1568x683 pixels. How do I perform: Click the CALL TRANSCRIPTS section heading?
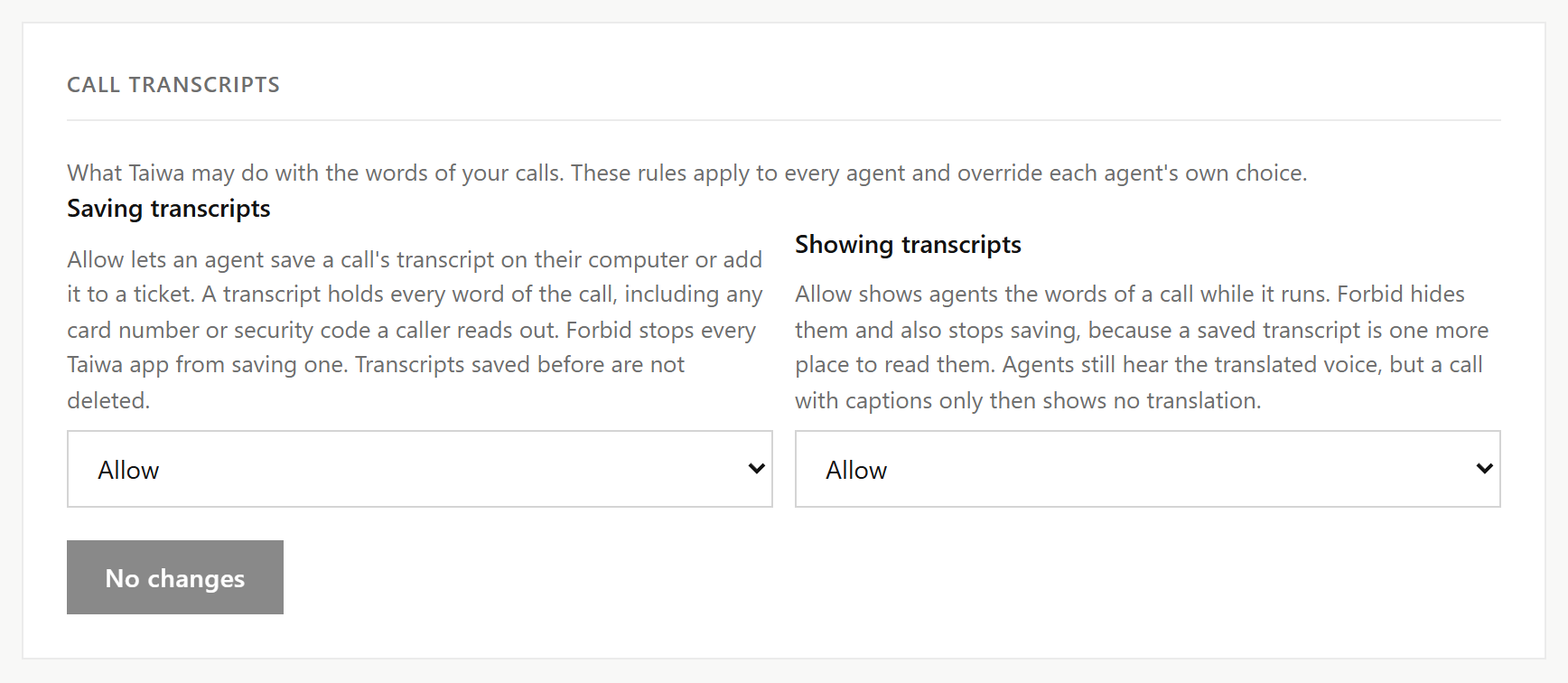click(x=173, y=85)
